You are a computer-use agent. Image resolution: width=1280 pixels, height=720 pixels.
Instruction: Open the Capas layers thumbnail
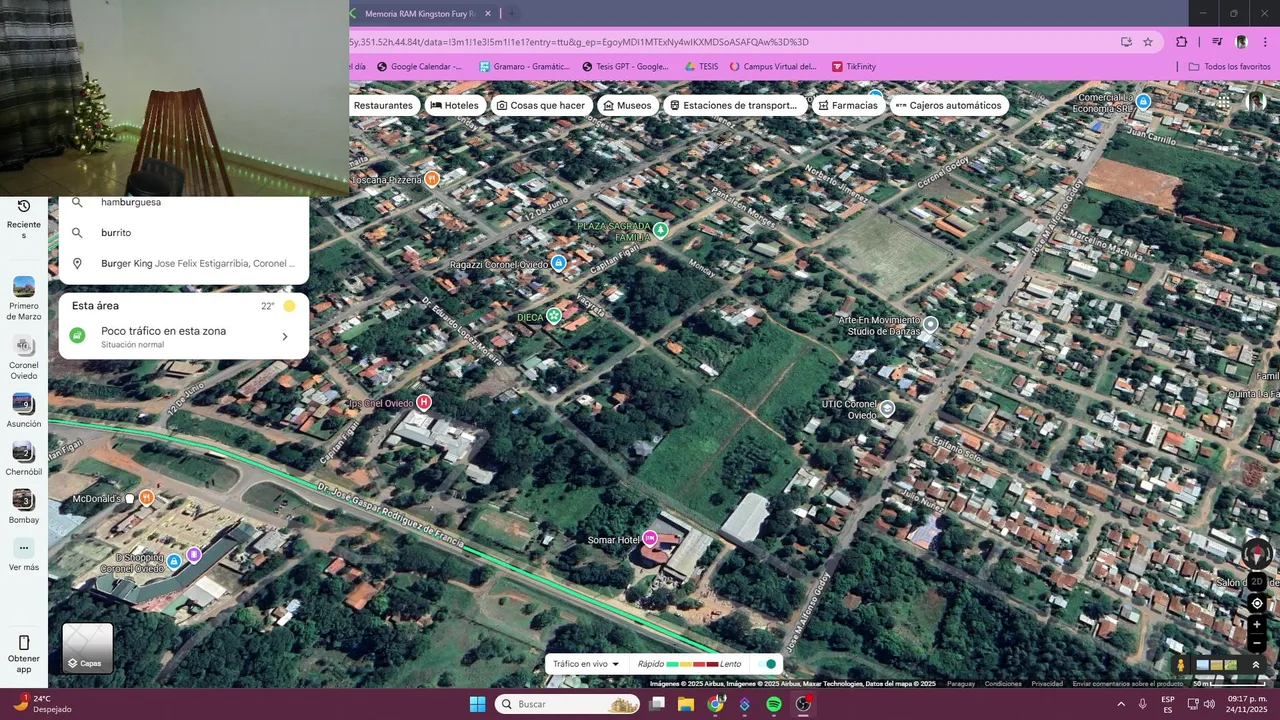coord(88,648)
